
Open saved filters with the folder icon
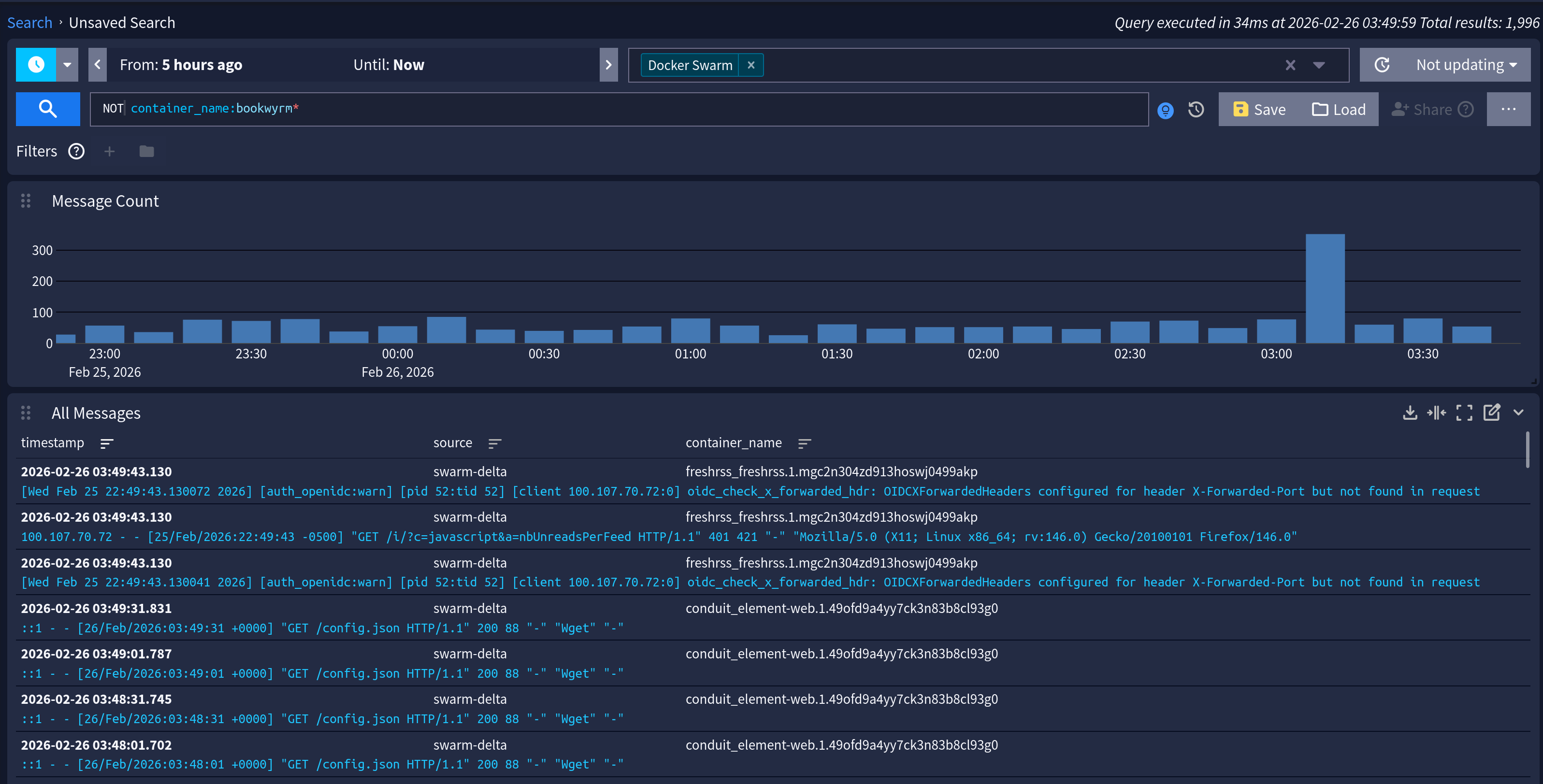(146, 151)
